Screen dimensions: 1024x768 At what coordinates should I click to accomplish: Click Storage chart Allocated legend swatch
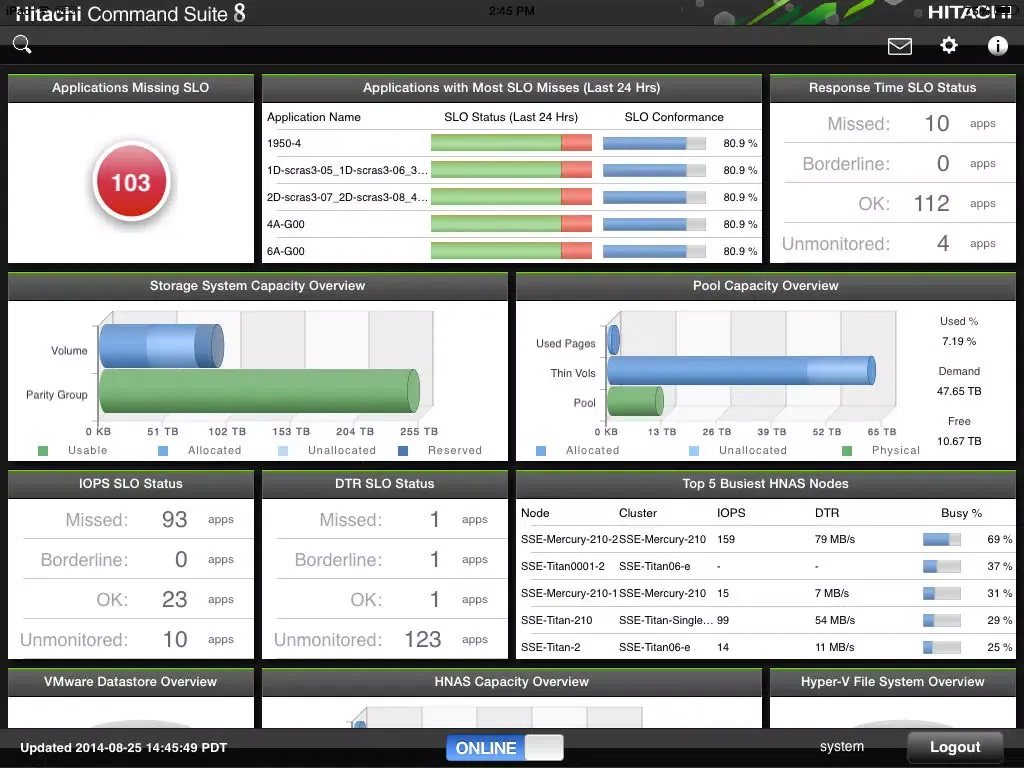point(163,451)
